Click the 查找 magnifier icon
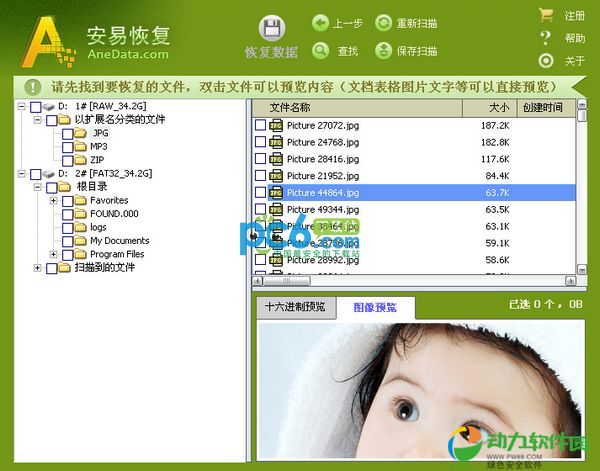 320,50
